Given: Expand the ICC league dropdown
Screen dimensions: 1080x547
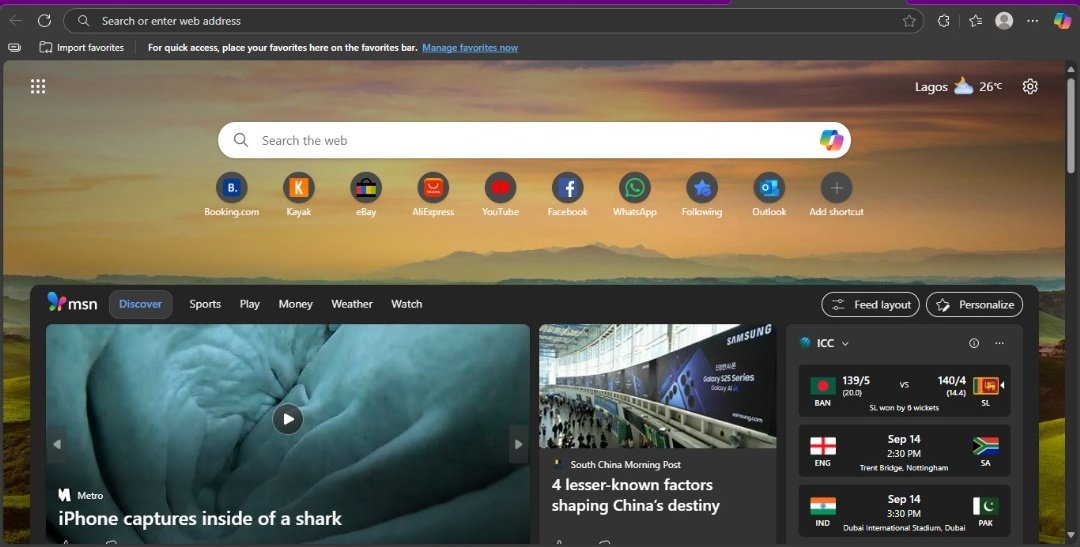Looking at the screenshot, I should [x=845, y=344].
